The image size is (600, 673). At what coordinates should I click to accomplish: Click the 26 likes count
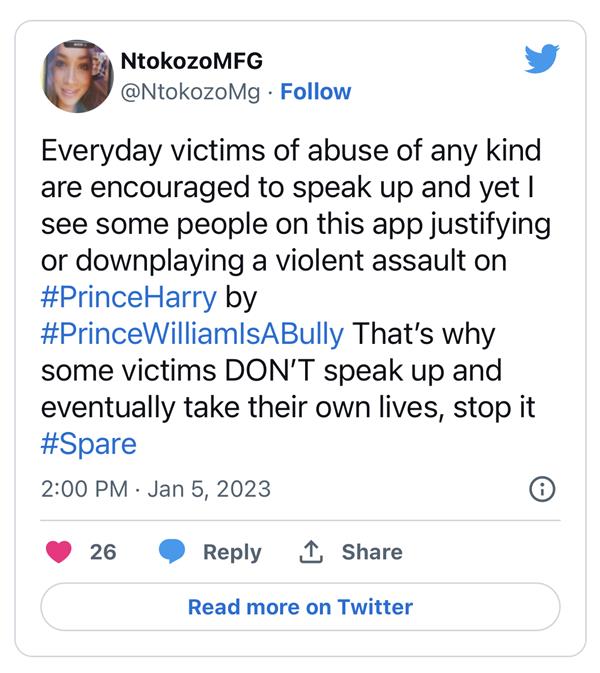[103, 552]
